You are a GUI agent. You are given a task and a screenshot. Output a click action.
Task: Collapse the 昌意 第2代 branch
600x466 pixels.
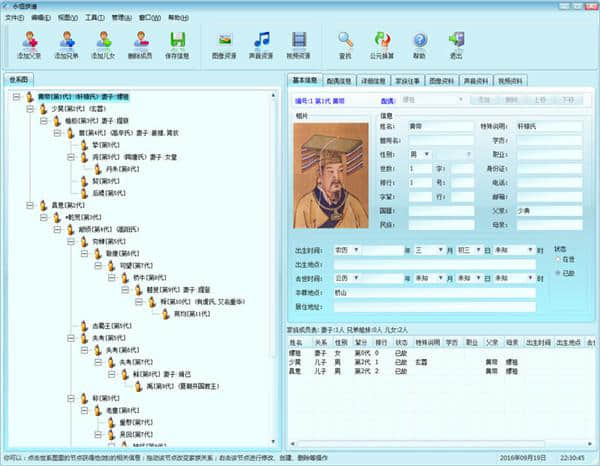coord(30,205)
